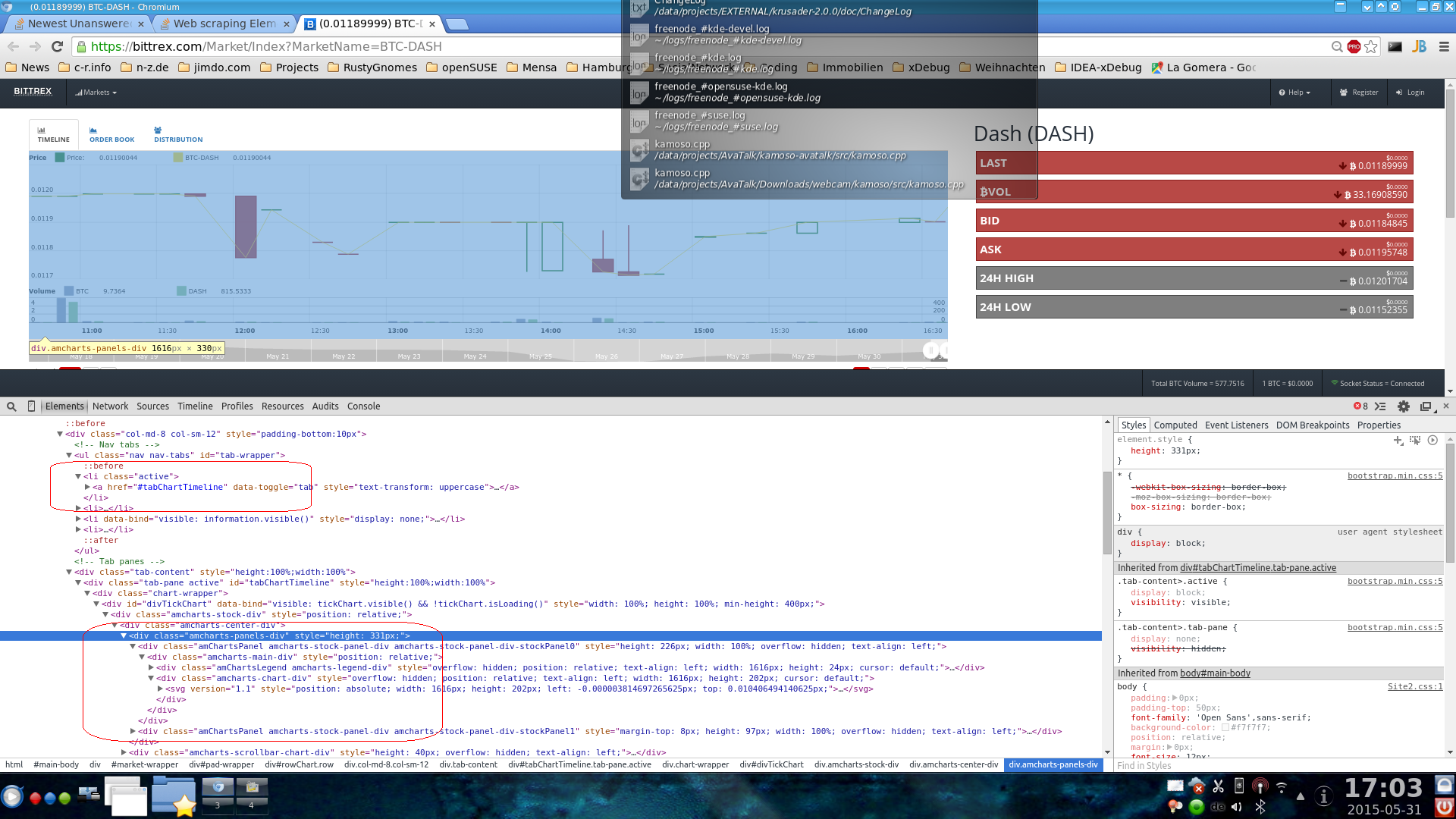Click the Find in Styles input field
The width and height of the screenshot is (1456, 819).
(1280, 766)
